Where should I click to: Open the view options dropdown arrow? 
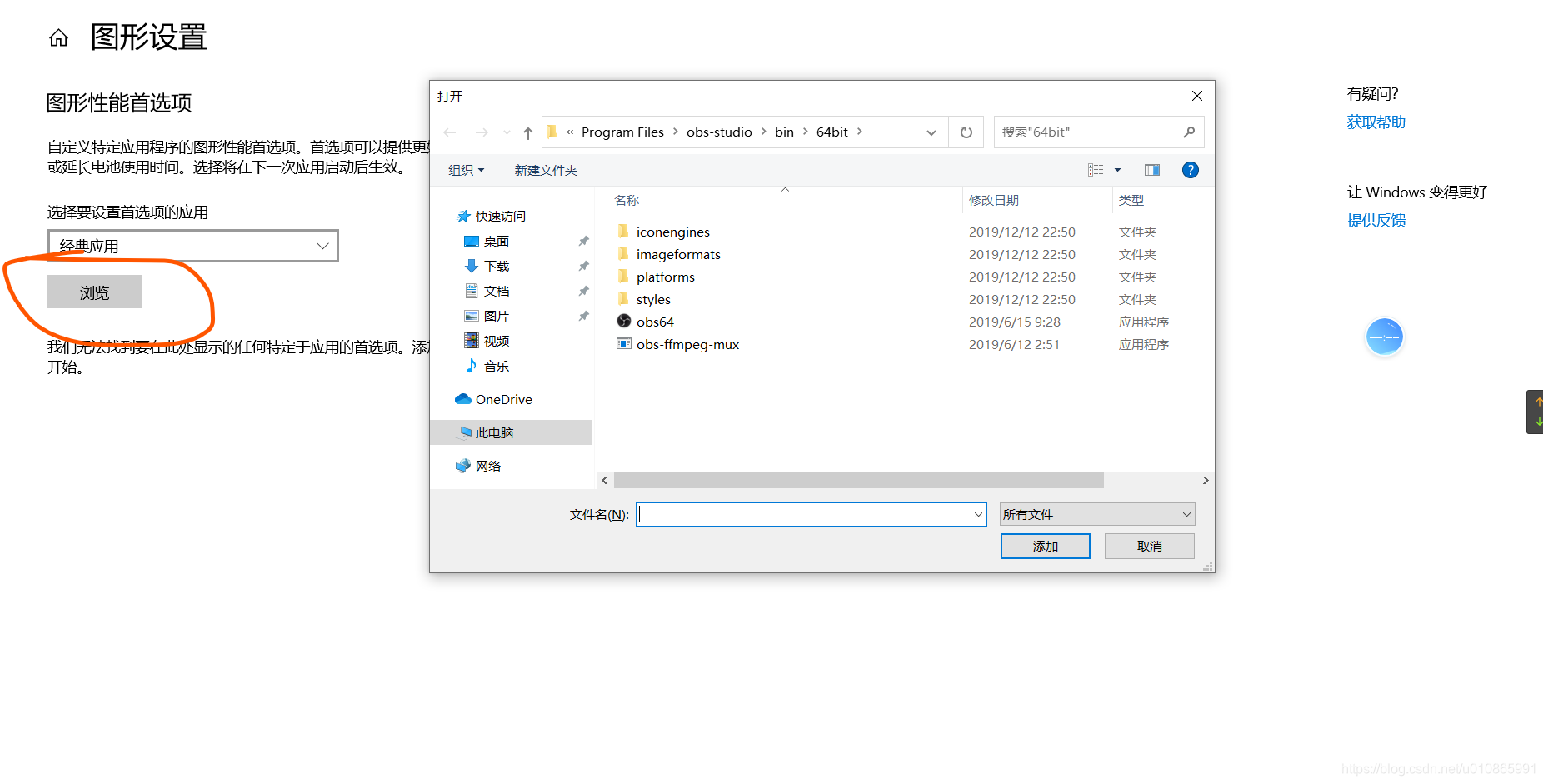[1117, 170]
